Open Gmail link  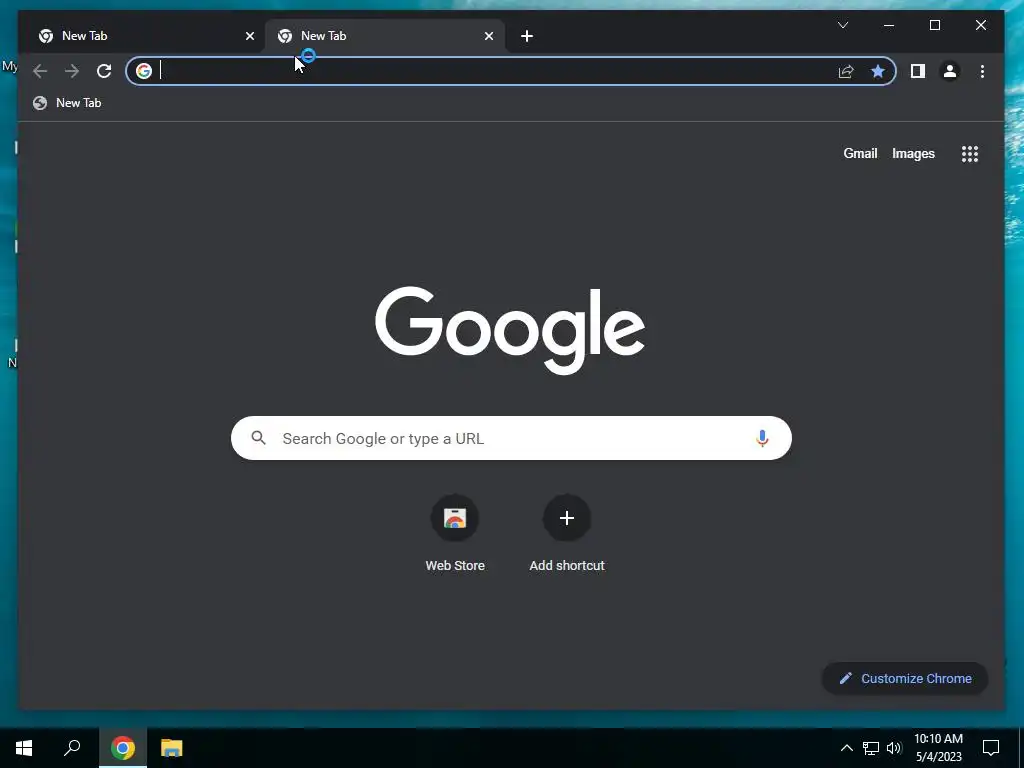pos(860,153)
